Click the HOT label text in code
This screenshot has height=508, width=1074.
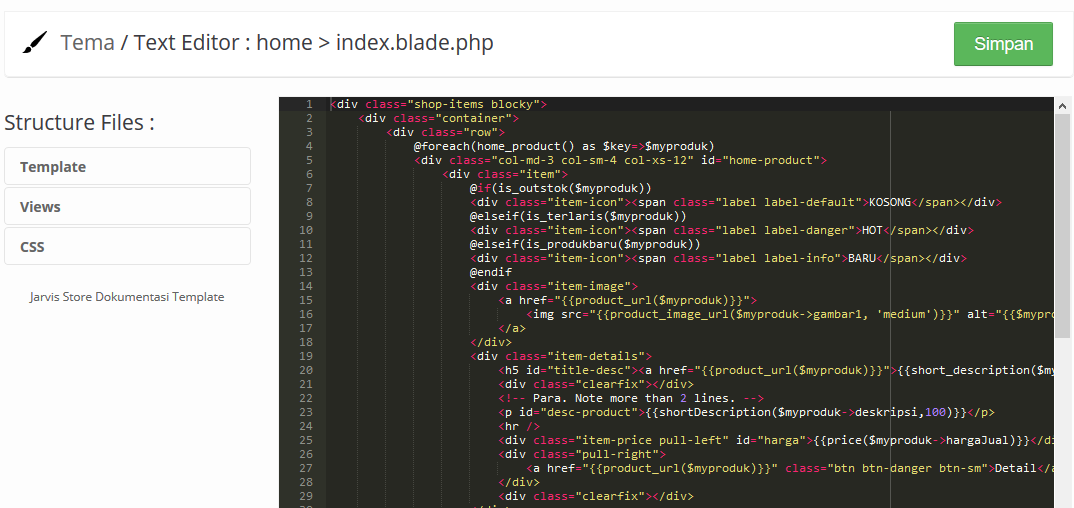pyautogui.click(x=872, y=230)
